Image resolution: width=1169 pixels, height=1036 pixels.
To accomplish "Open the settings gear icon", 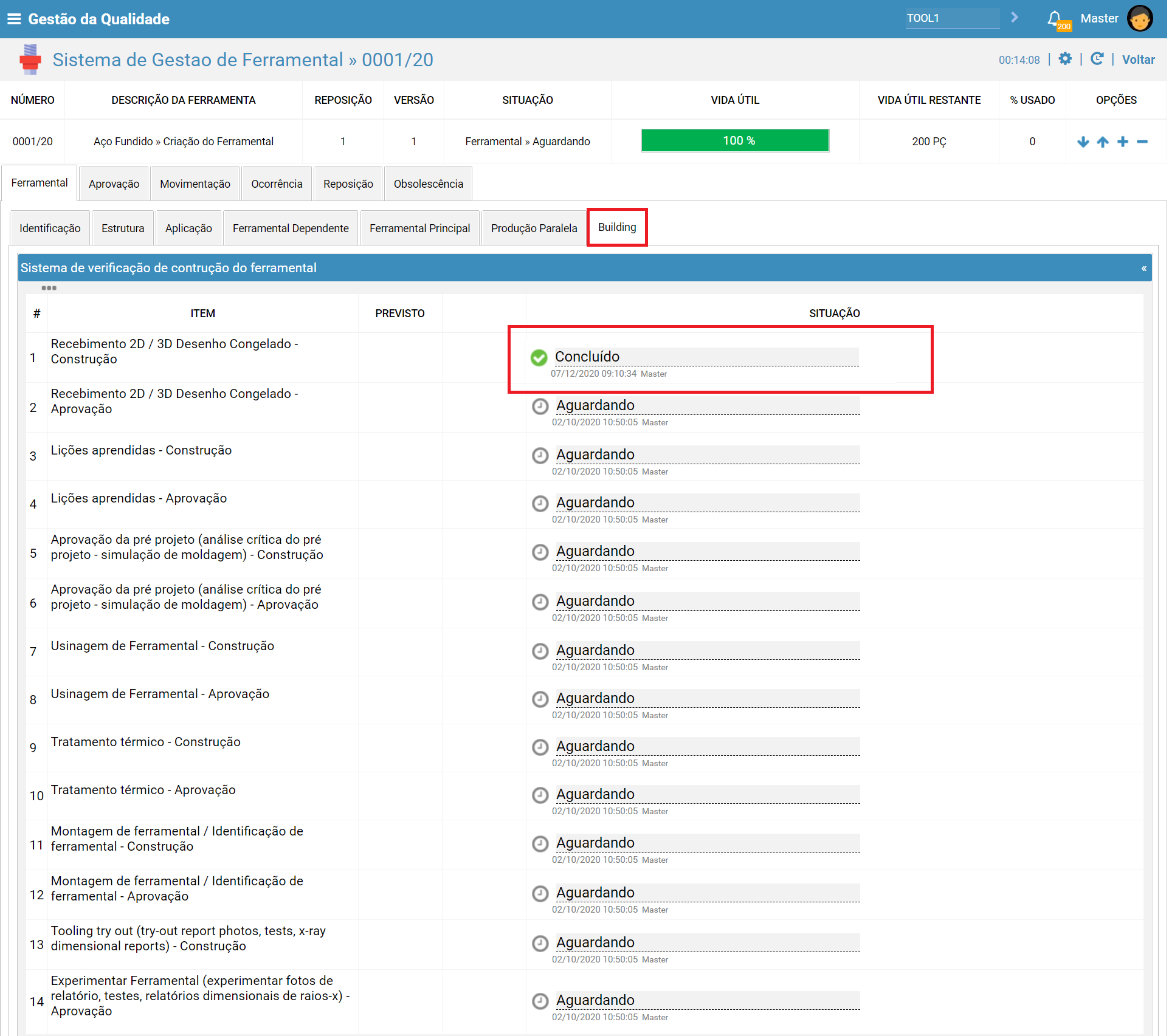I will click(1066, 59).
